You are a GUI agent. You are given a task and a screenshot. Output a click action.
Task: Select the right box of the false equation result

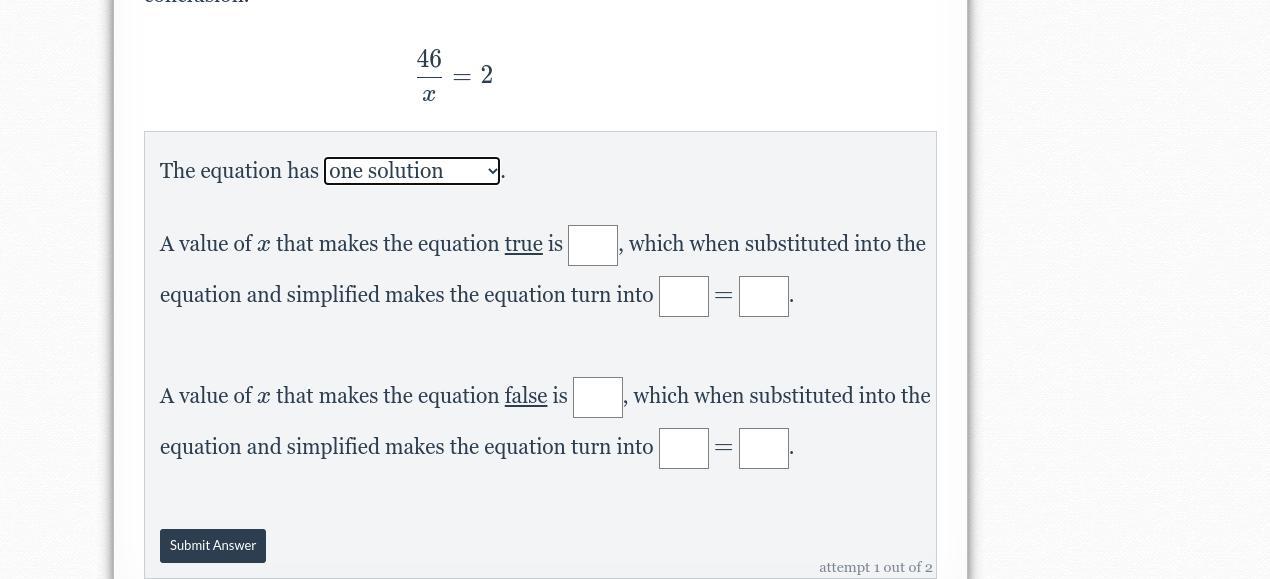764,449
